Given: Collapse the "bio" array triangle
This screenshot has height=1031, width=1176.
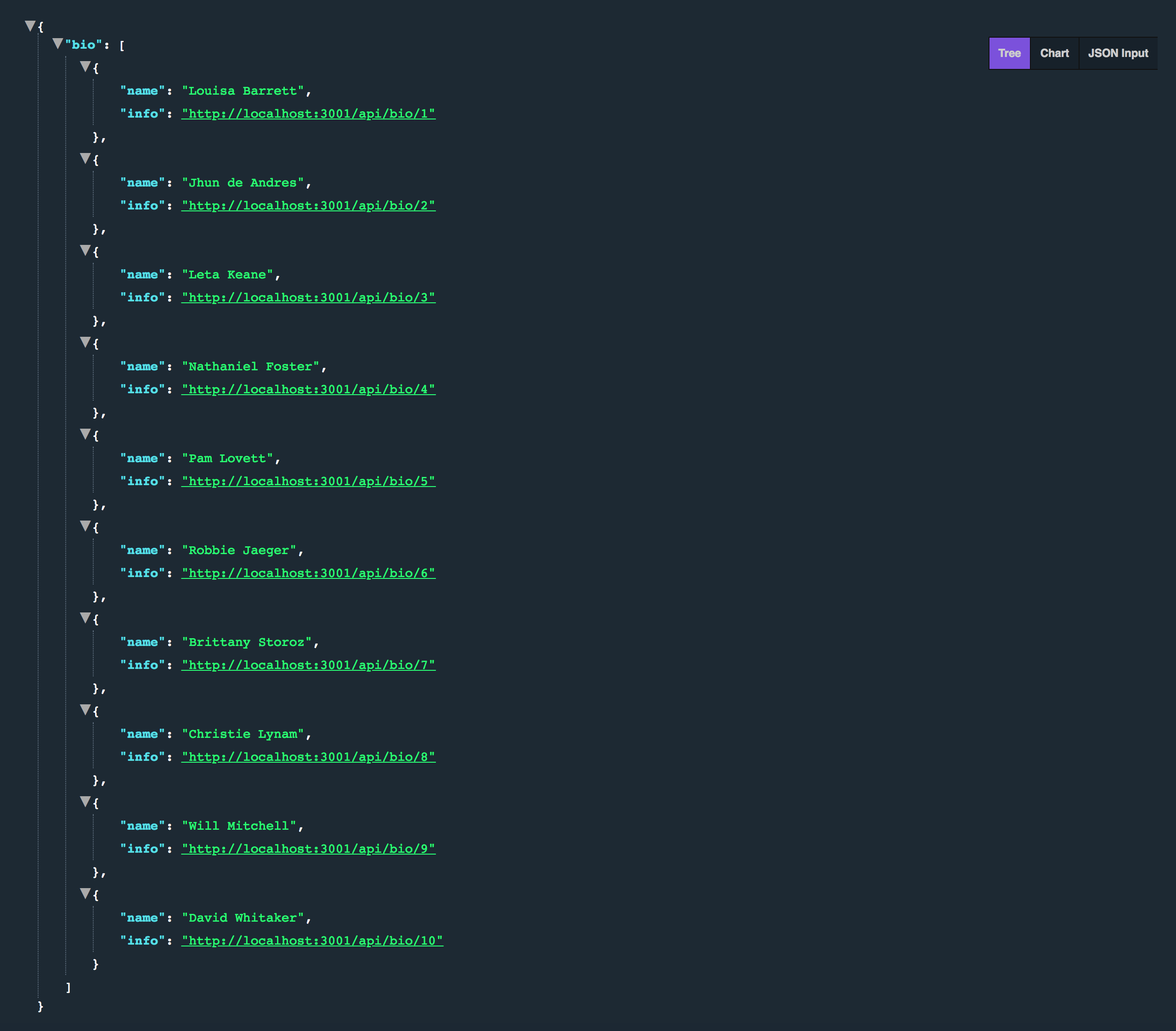Looking at the screenshot, I should click(57, 44).
